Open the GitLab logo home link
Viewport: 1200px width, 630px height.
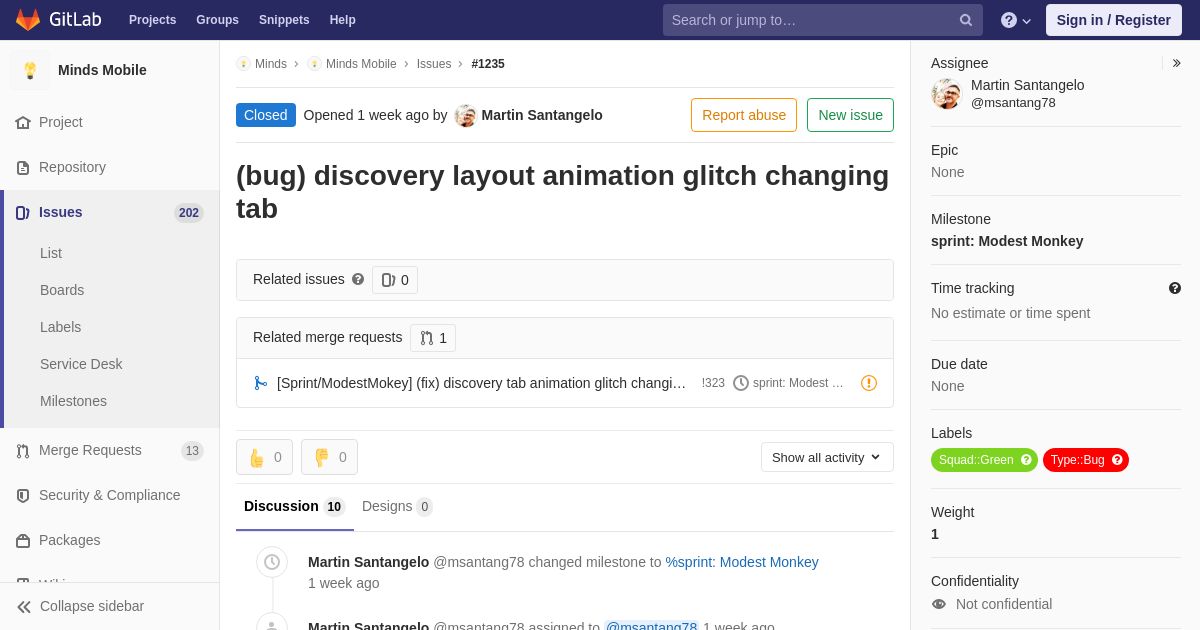click(58, 20)
